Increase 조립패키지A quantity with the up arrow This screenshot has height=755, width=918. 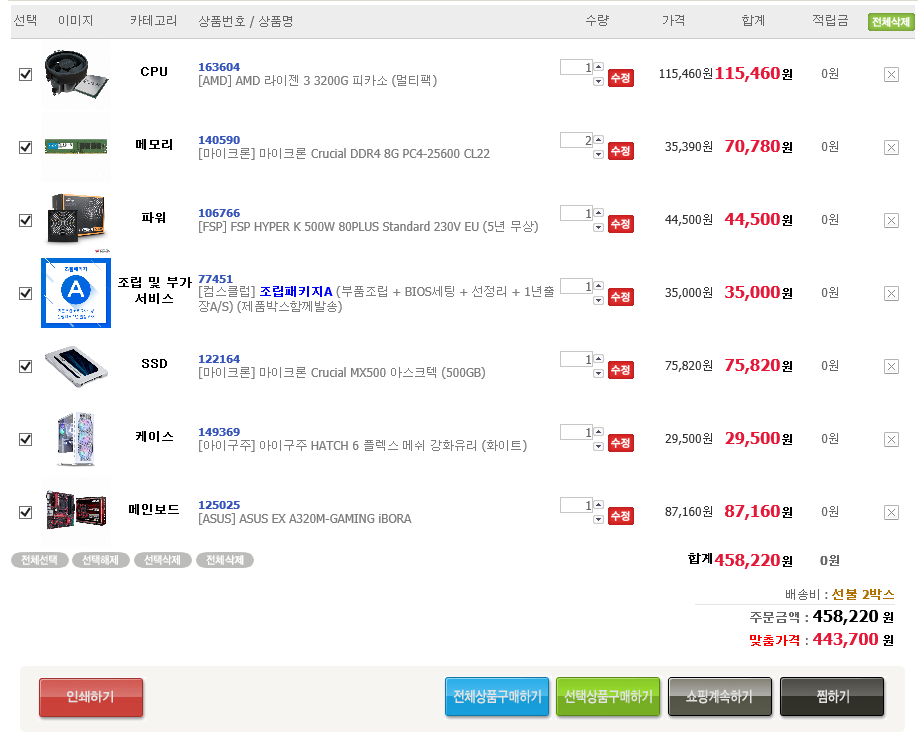[598, 286]
